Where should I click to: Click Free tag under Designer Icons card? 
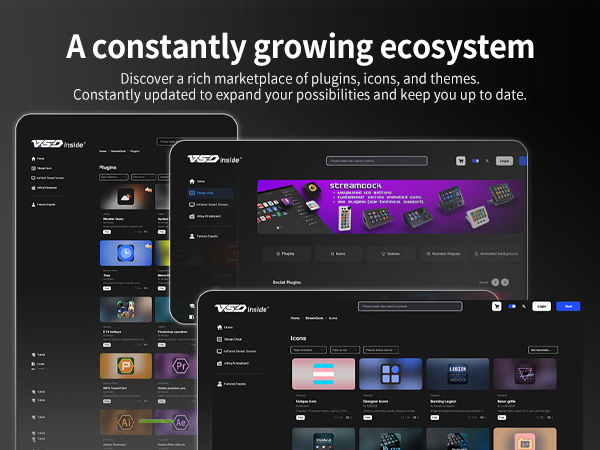[367, 417]
